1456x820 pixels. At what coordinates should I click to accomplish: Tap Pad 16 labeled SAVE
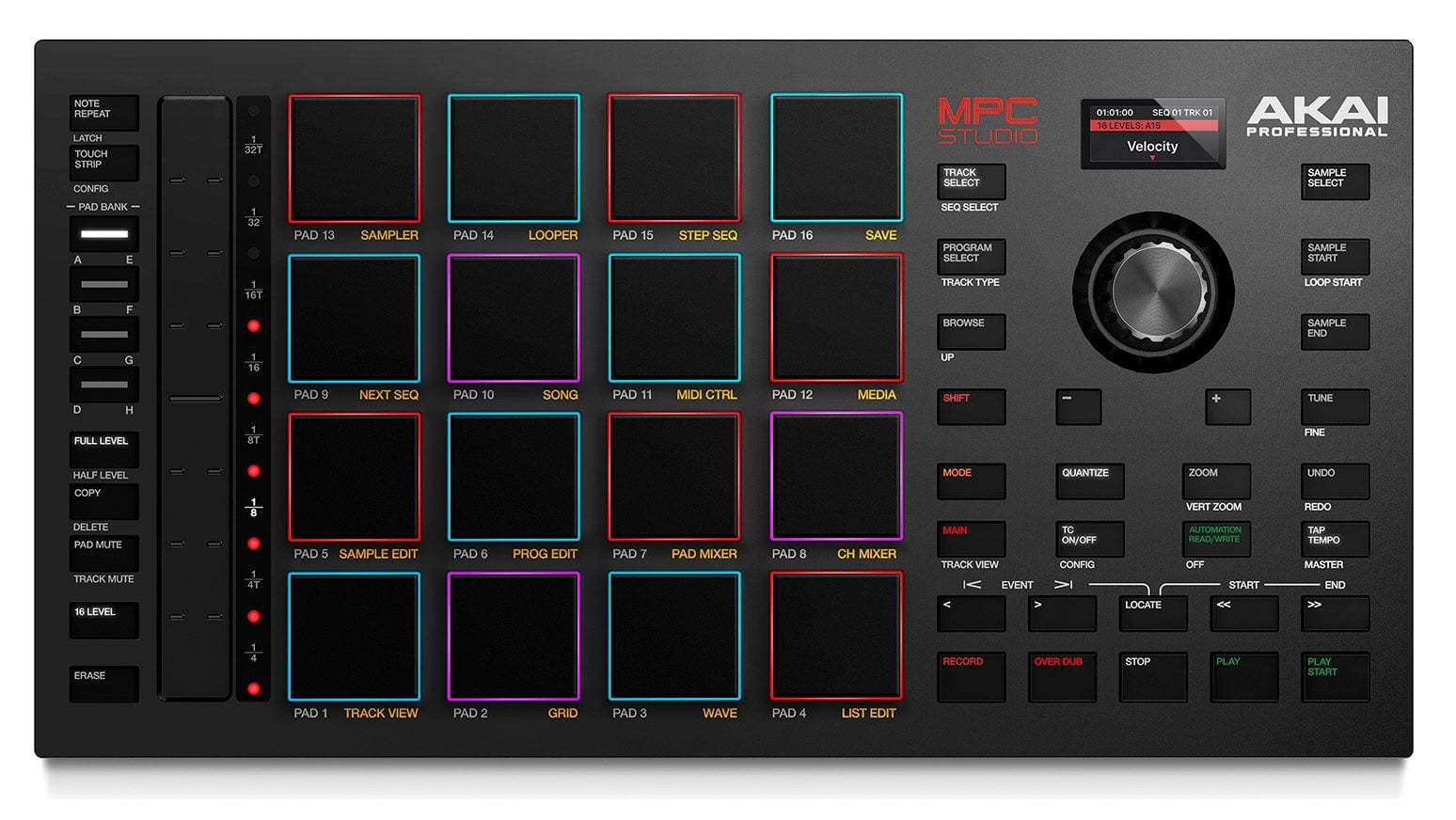[x=836, y=158]
